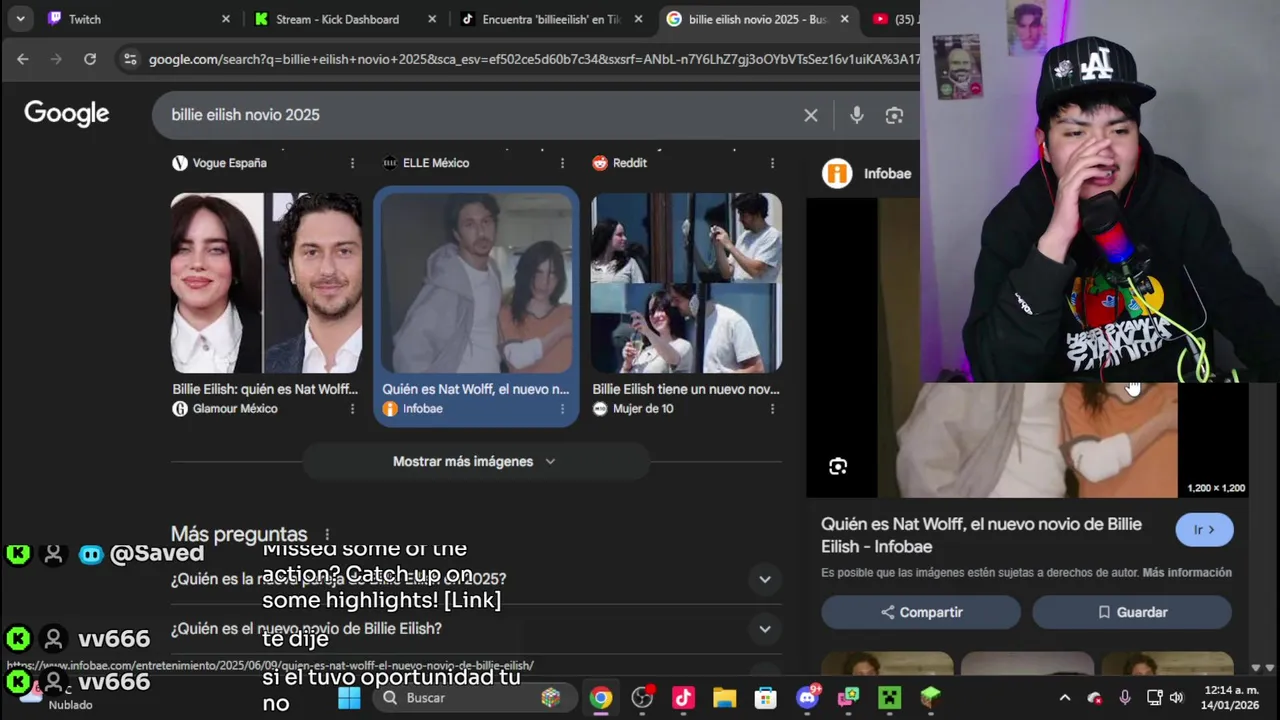1280x720 pixels.
Task: Reload the Google search page
Action: click(90, 59)
